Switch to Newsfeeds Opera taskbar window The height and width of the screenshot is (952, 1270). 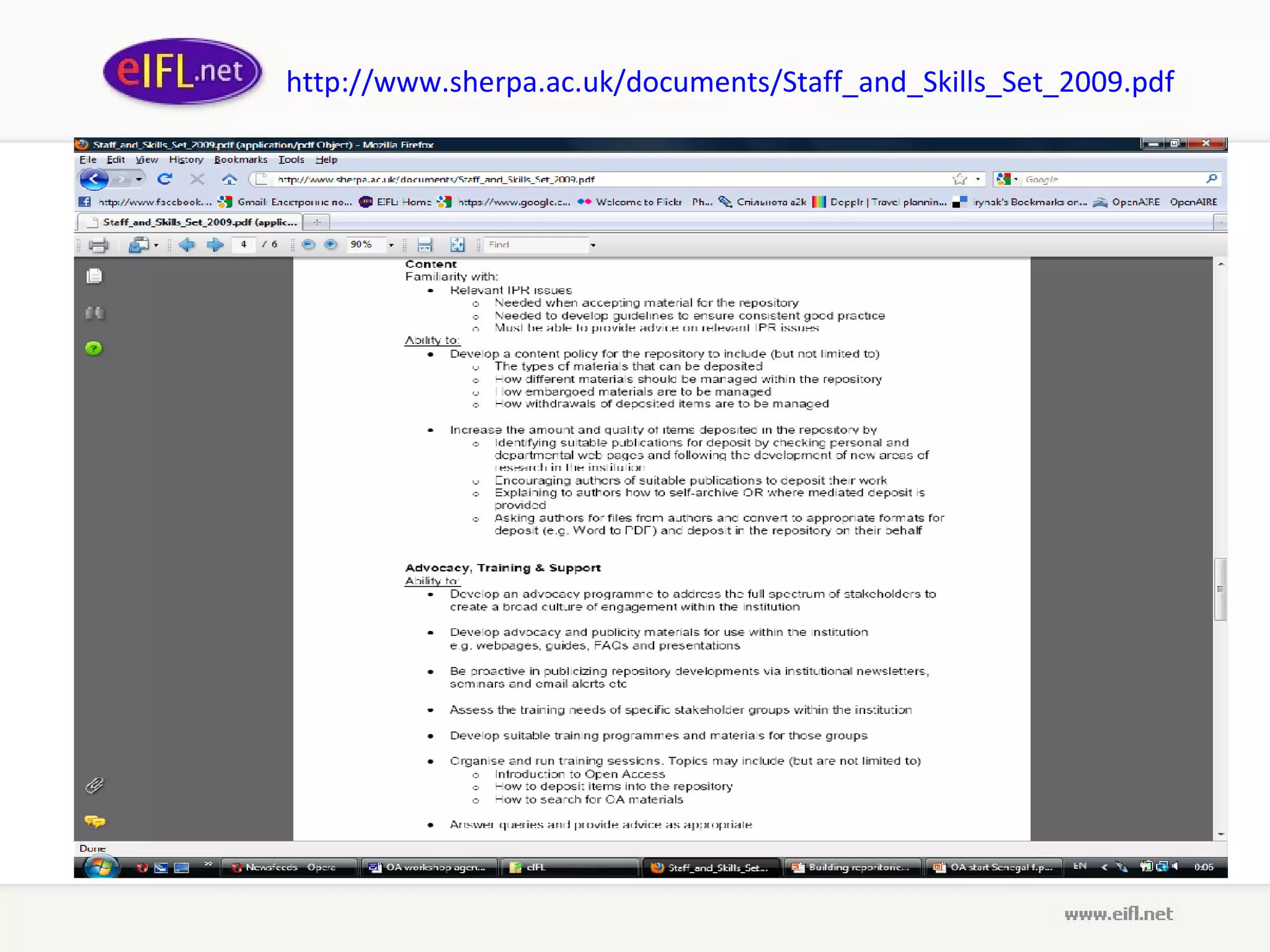[x=289, y=868]
